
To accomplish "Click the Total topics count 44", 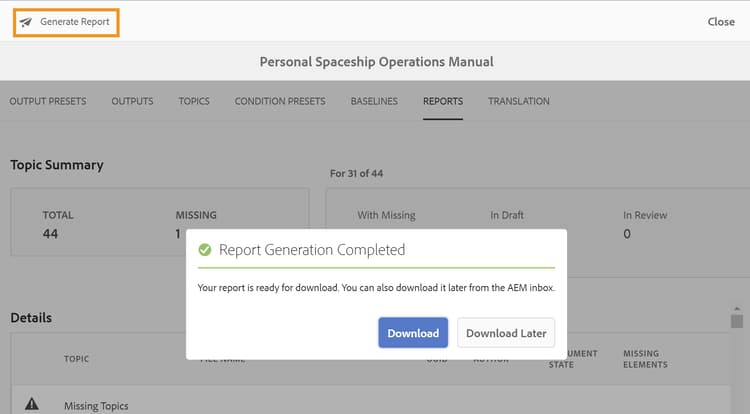I will coord(50,234).
